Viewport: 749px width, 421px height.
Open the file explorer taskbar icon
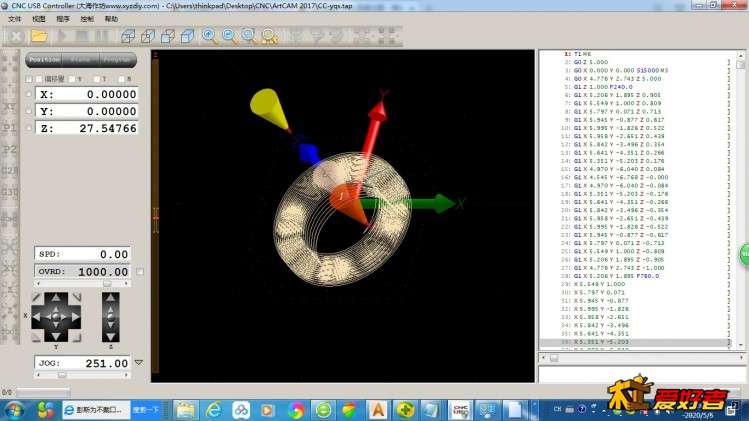tap(185, 410)
